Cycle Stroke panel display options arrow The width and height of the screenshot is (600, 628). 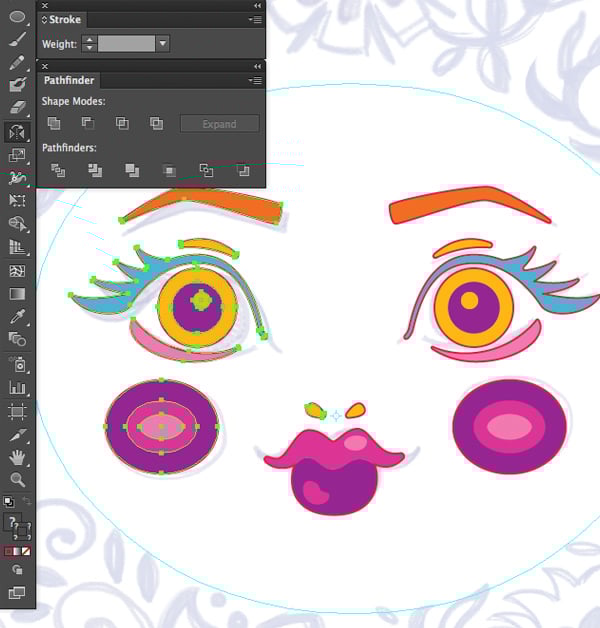pos(44,19)
